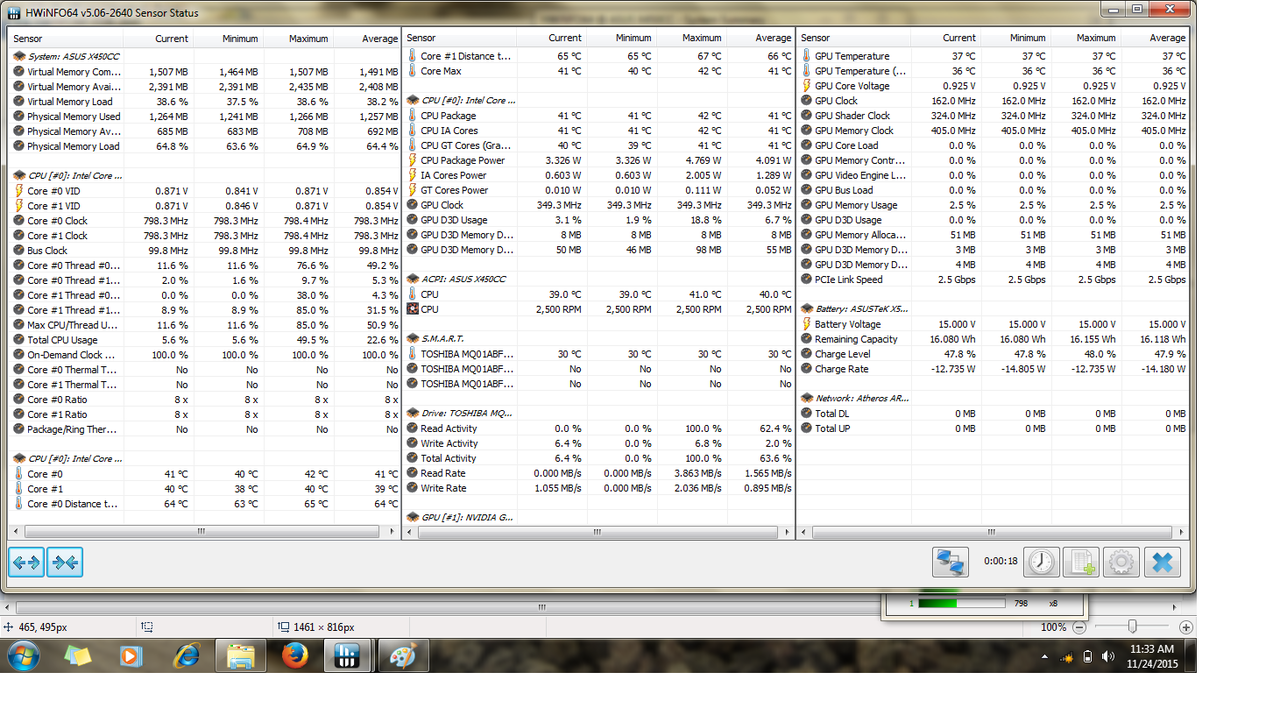Open the remote network monitoring icon
The image size is (1280, 715).
click(x=950, y=561)
